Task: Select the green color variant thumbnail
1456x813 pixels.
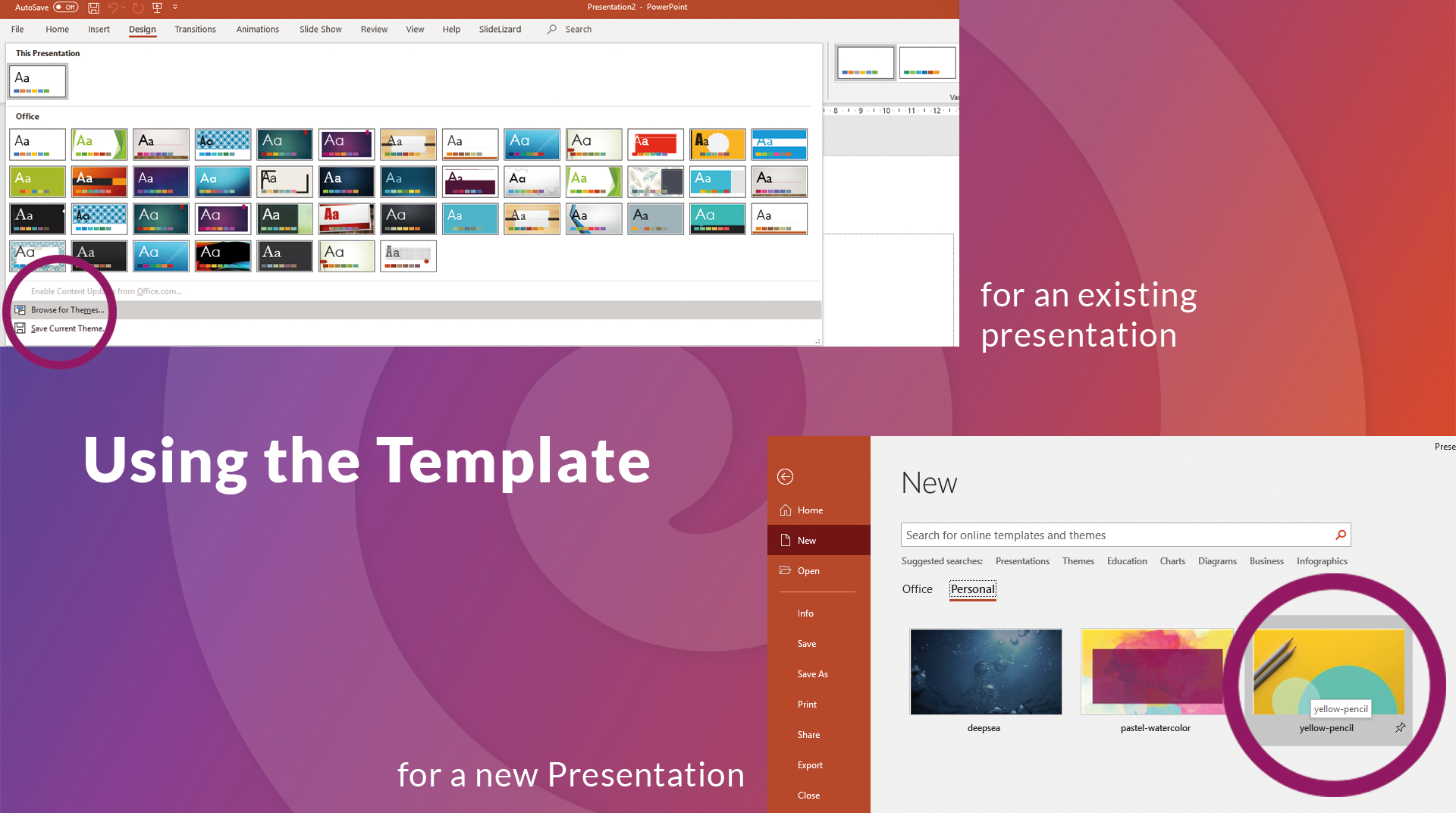Action: point(927,62)
